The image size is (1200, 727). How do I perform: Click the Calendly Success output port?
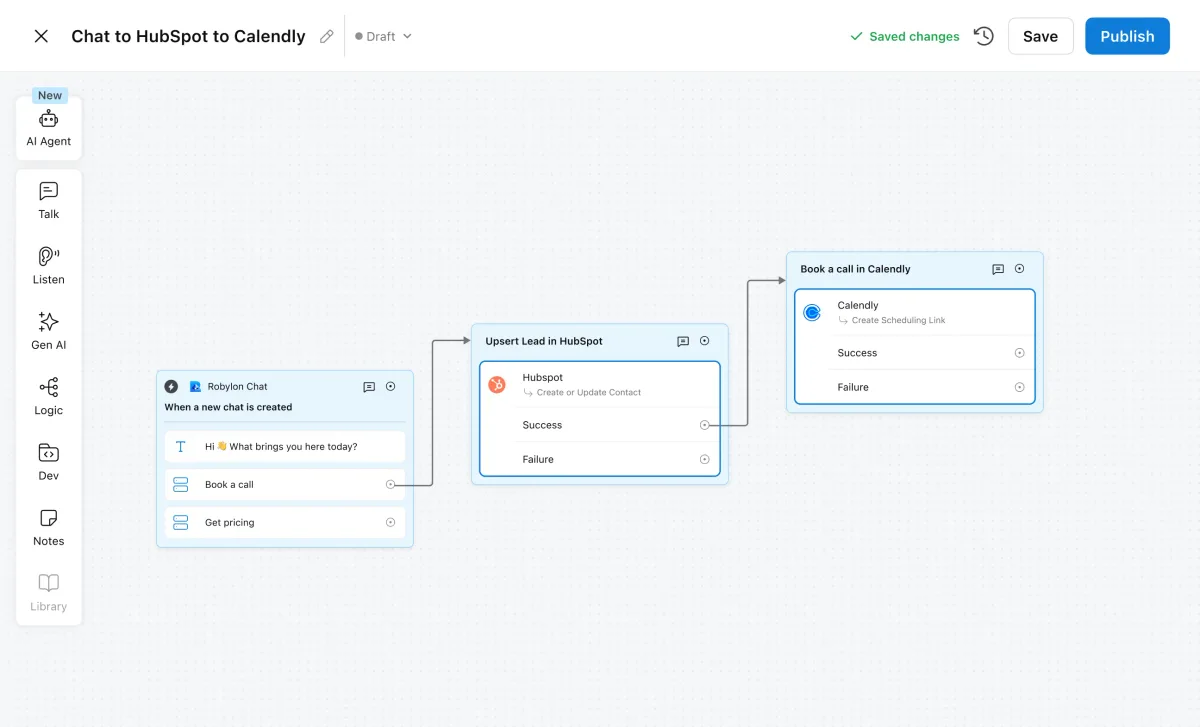coord(1019,353)
